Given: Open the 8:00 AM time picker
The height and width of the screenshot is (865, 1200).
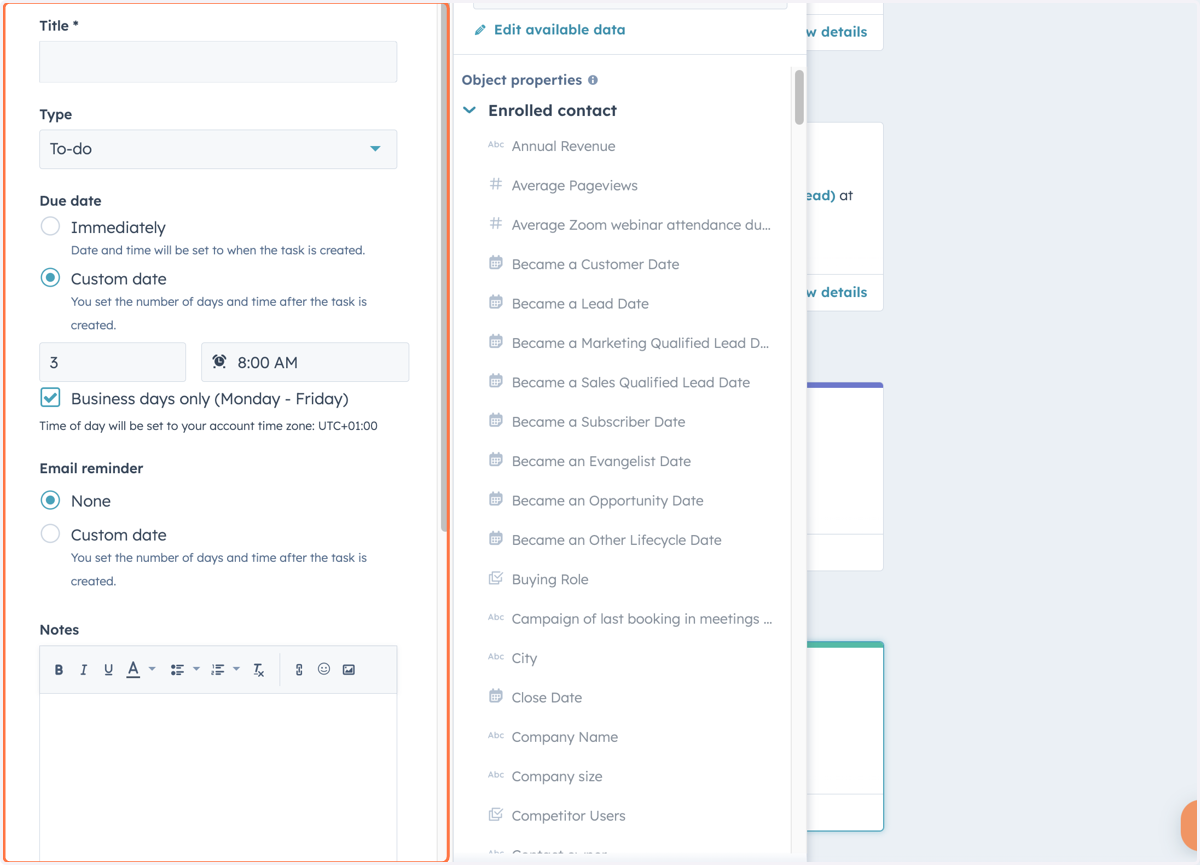Looking at the screenshot, I should pos(305,362).
